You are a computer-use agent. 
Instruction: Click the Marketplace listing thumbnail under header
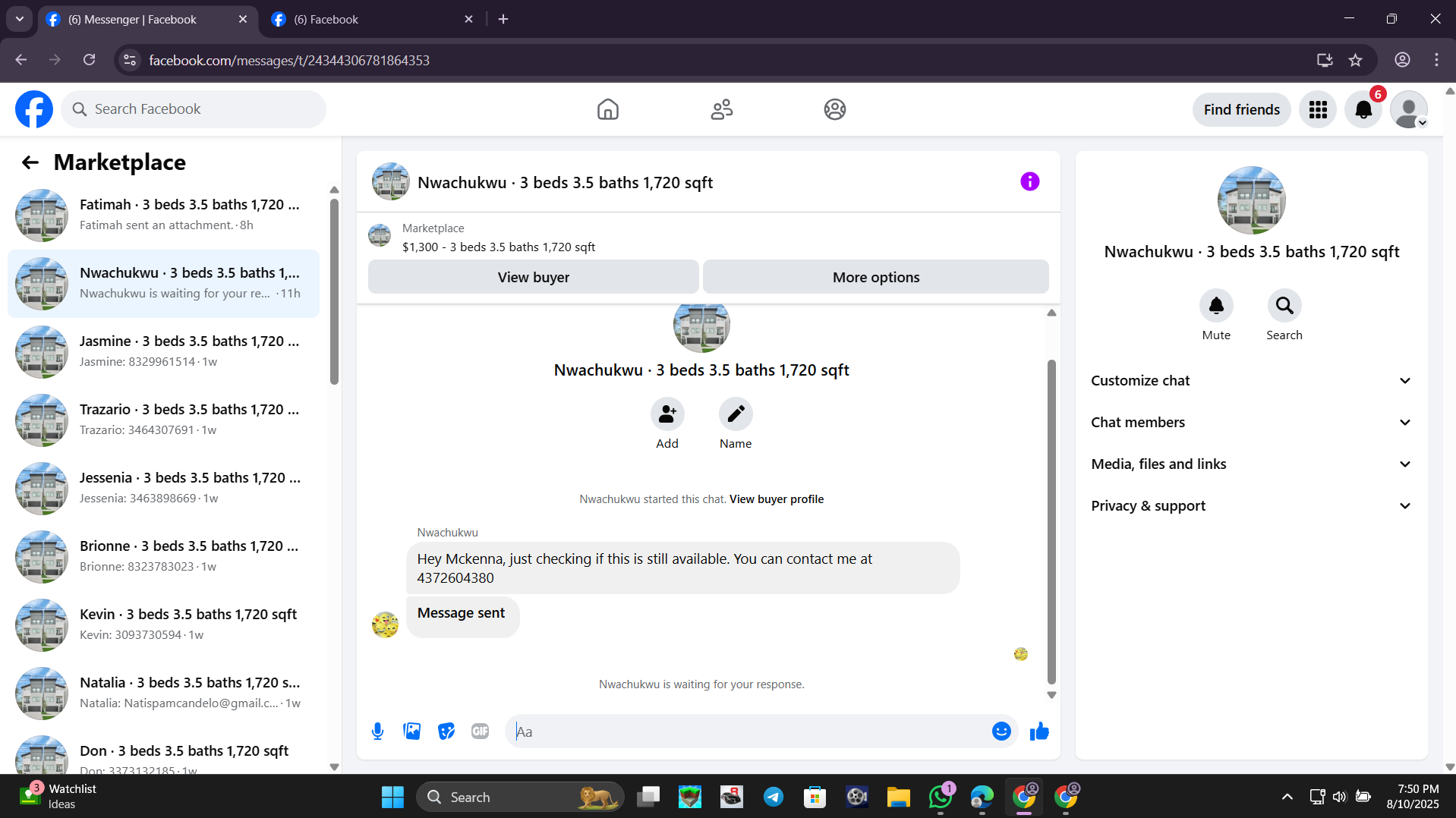(380, 235)
